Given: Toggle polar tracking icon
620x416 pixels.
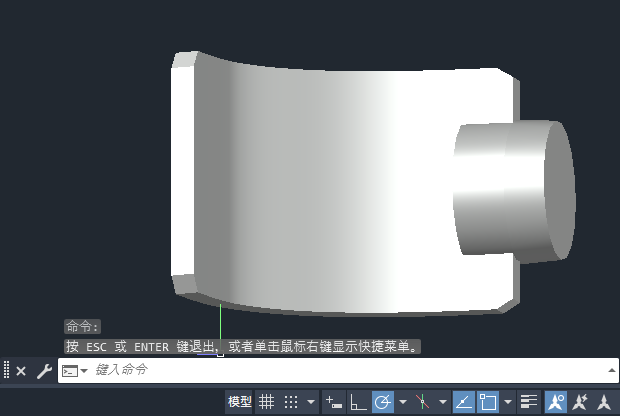Looking at the screenshot, I should click(x=383, y=402).
